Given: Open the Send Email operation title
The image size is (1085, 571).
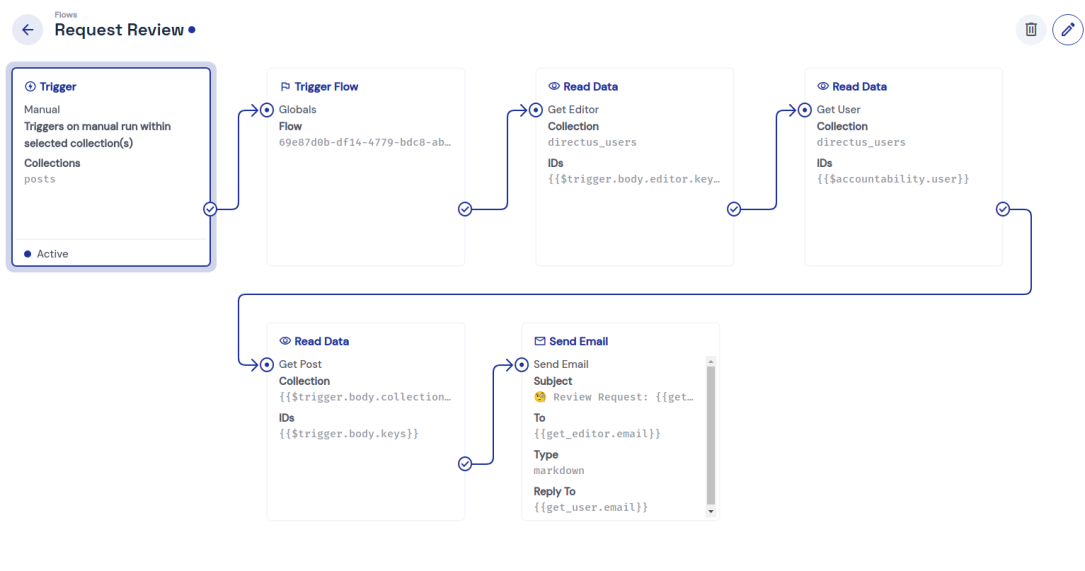Looking at the screenshot, I should click(578, 342).
